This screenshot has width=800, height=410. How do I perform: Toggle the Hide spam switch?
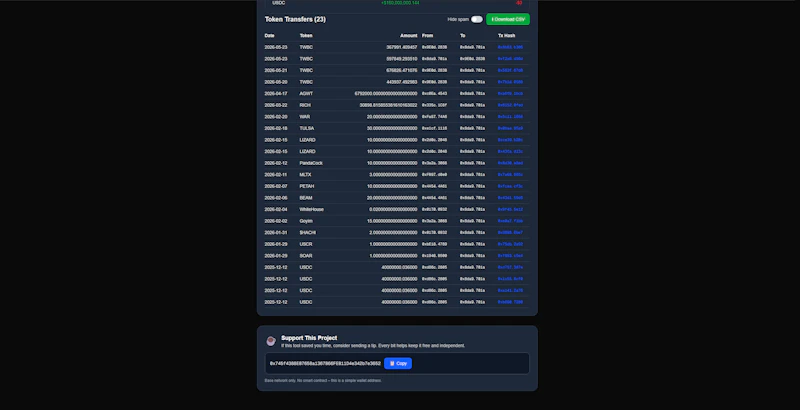click(x=477, y=19)
